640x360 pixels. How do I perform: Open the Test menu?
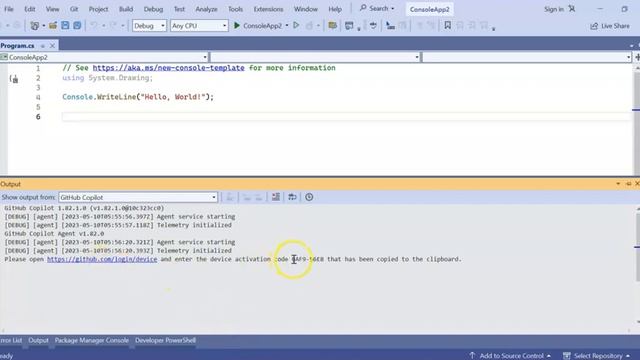(x=179, y=9)
